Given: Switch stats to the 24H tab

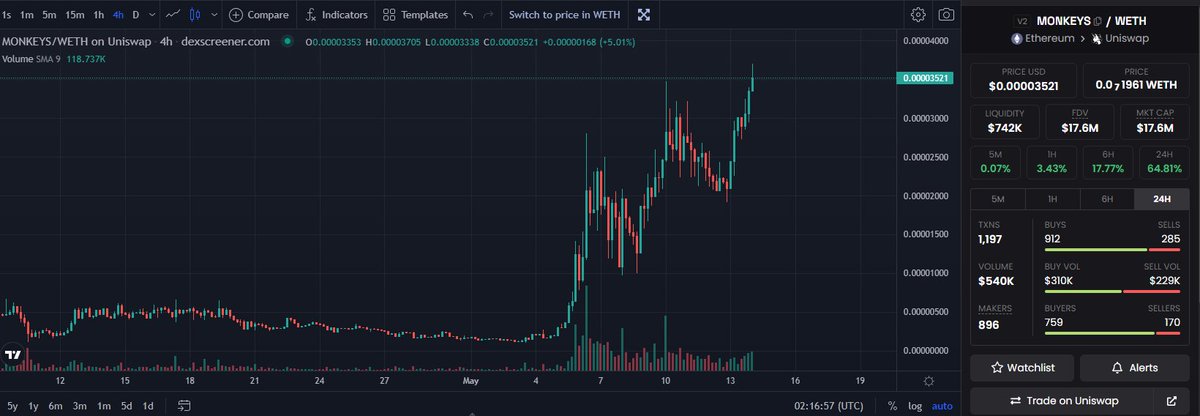Looking at the screenshot, I should click(x=1162, y=199).
